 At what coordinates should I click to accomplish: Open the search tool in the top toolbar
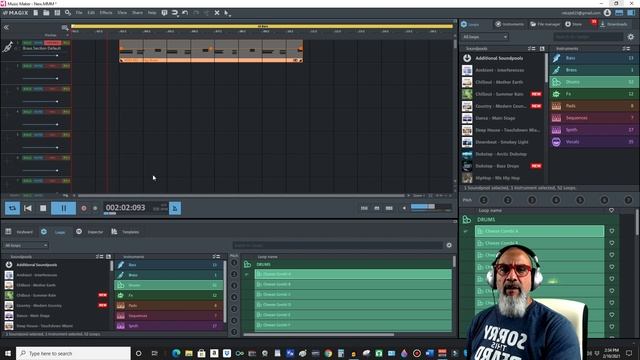[x=68, y=13]
